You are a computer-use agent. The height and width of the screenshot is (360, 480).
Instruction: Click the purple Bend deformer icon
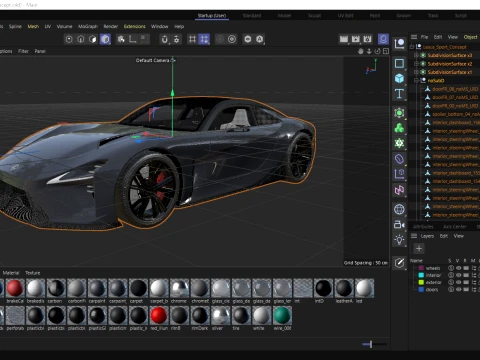pos(399,159)
